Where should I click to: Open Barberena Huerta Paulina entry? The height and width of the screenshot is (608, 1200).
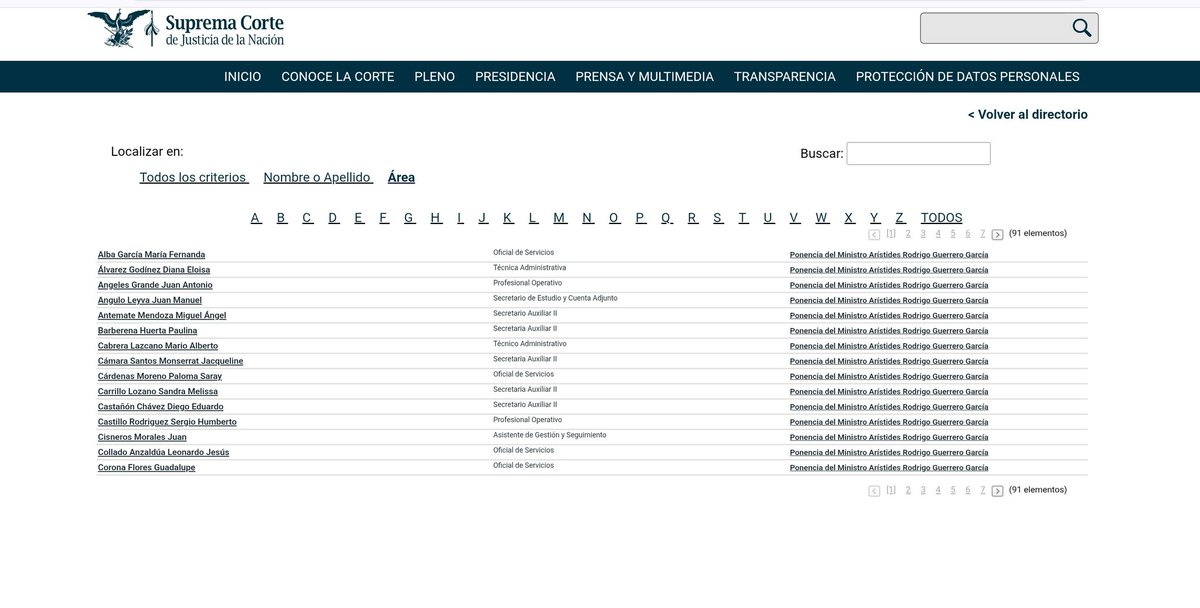pyautogui.click(x=147, y=331)
